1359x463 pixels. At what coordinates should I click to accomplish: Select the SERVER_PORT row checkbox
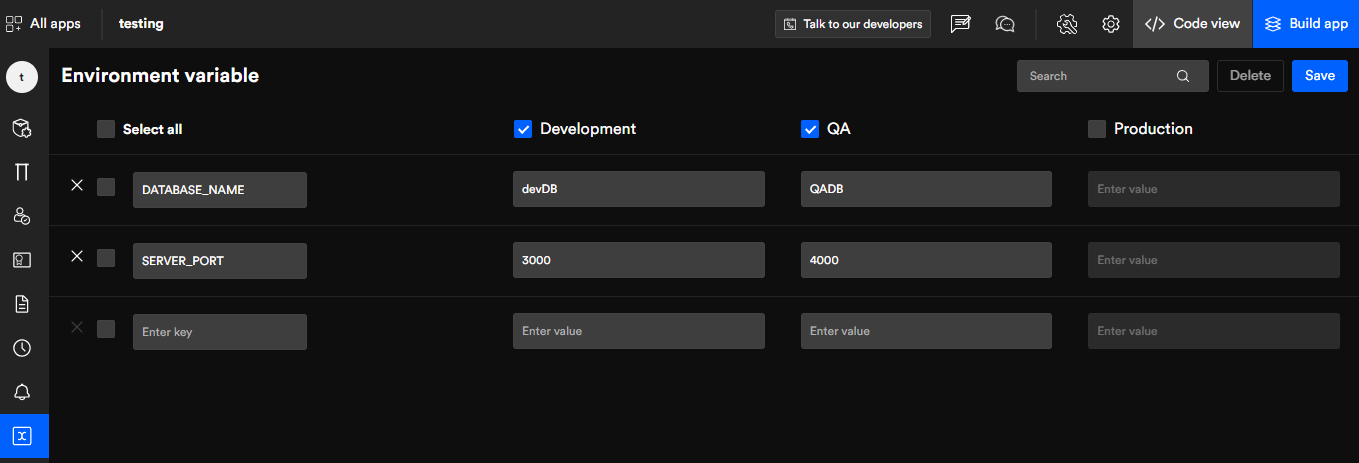pyautogui.click(x=106, y=258)
